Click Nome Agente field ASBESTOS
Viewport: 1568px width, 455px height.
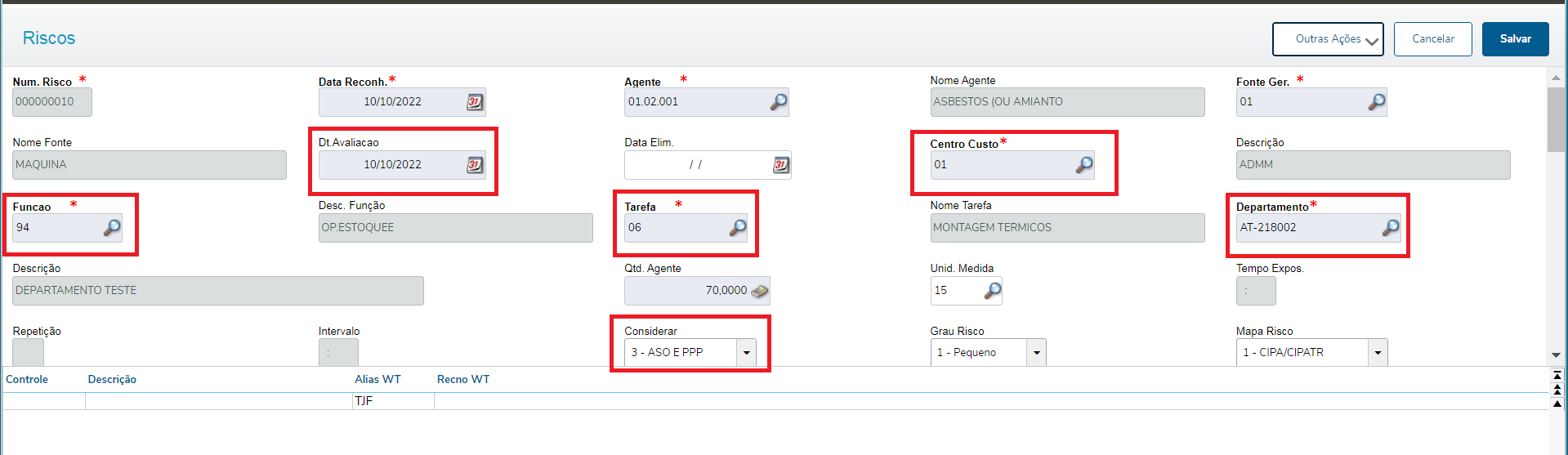click(x=1067, y=102)
